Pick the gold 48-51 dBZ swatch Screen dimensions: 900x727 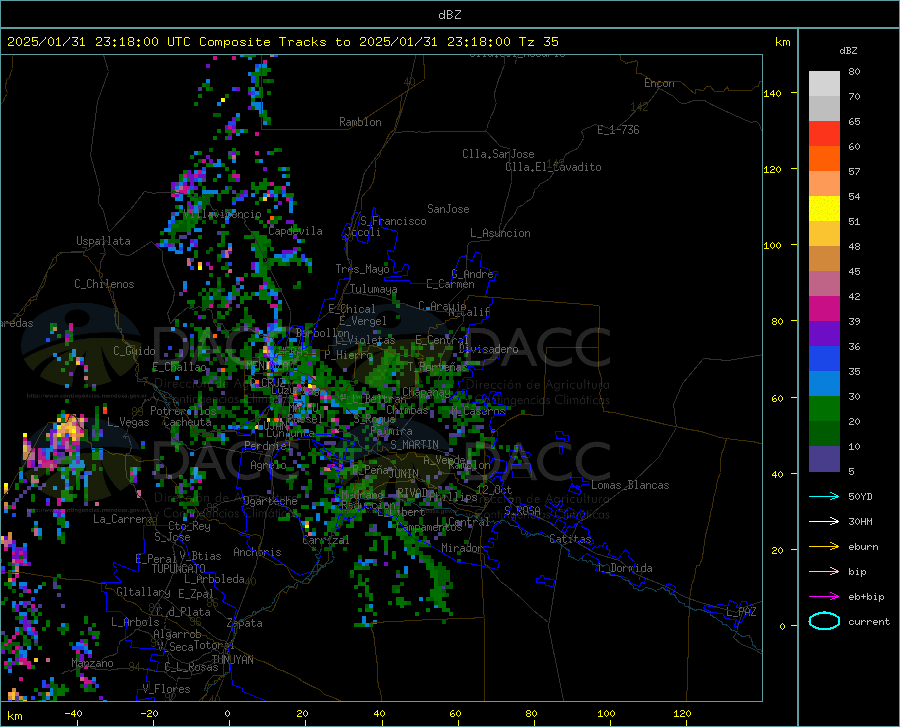pyautogui.click(x=824, y=234)
